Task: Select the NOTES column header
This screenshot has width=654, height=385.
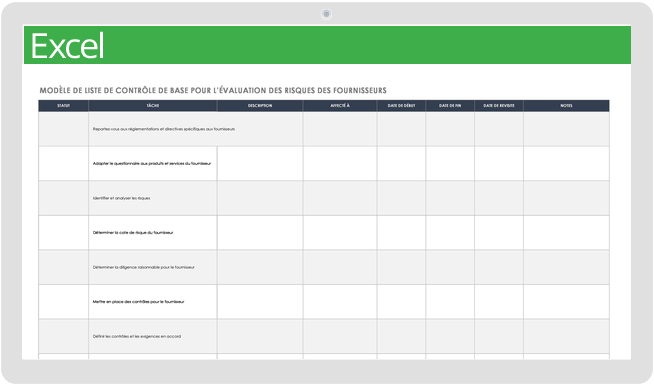Action: [x=566, y=106]
